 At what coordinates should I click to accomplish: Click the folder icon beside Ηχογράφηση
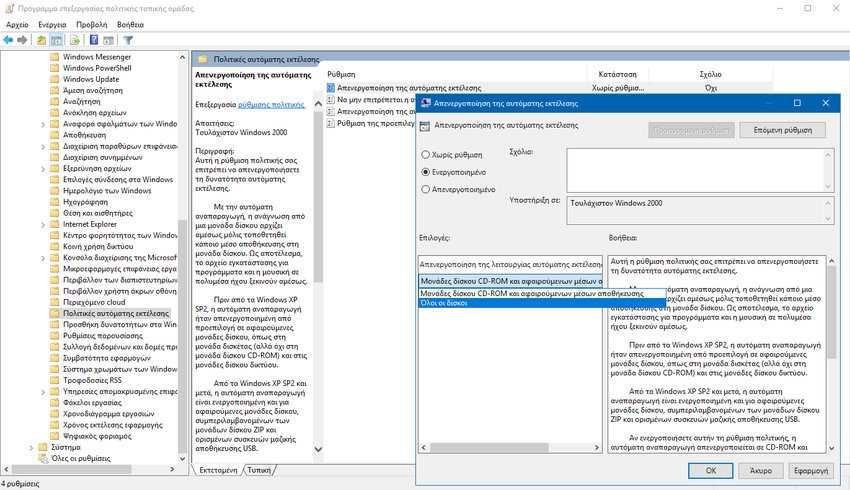pos(54,202)
